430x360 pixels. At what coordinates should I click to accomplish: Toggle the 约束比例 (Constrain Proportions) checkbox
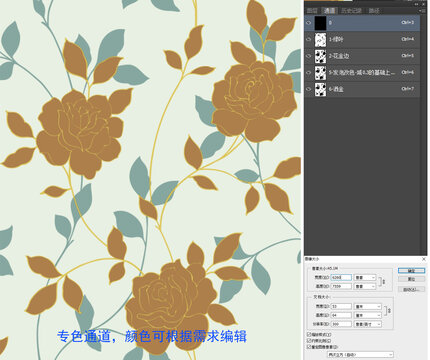point(309,341)
